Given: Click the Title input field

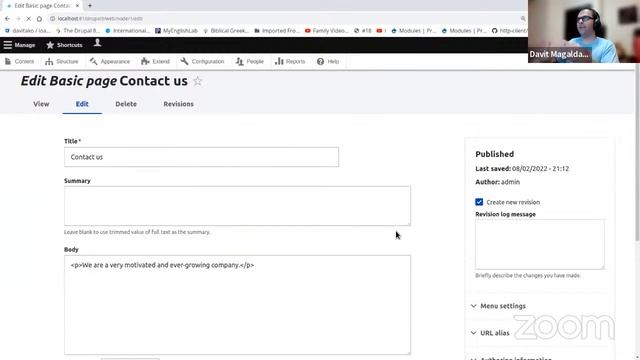Looking at the screenshot, I should 201,157.
